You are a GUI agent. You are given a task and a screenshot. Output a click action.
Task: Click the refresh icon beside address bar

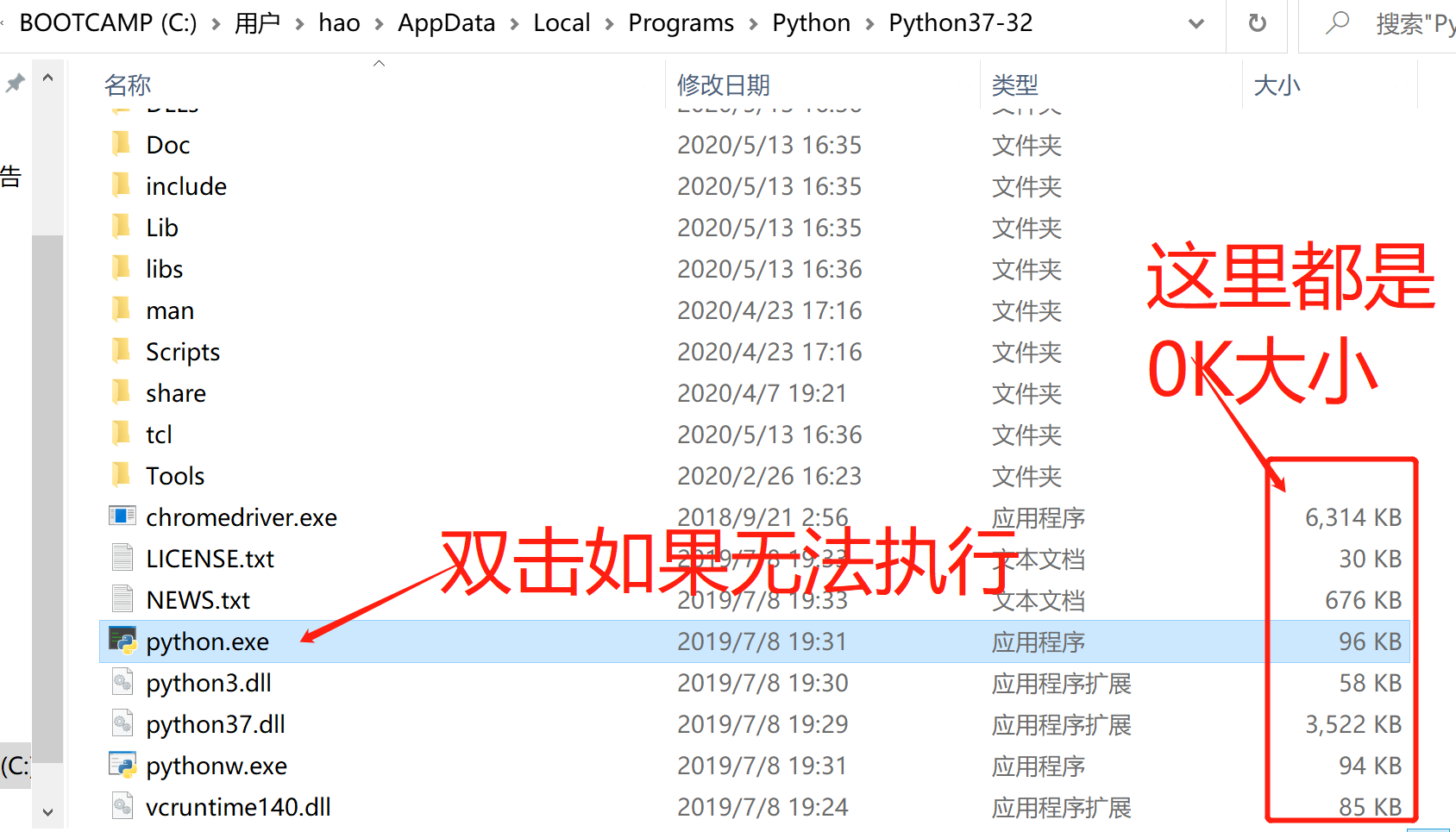(x=1257, y=23)
